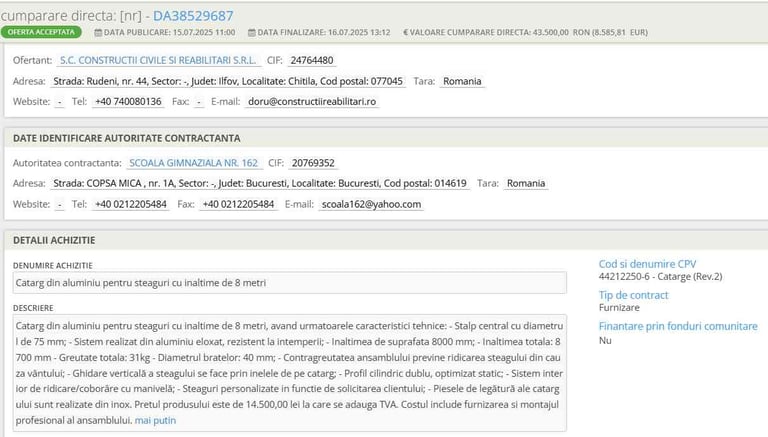Click the calendar icon beside DATA FINALIZARE

[252, 32]
